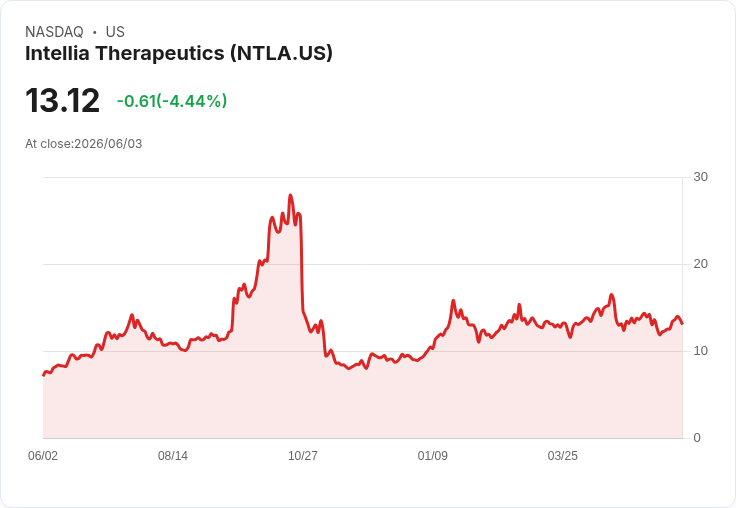The width and height of the screenshot is (736, 508).
Task: Click the 06/02 x-axis date label
Action: pyautogui.click(x=43, y=456)
